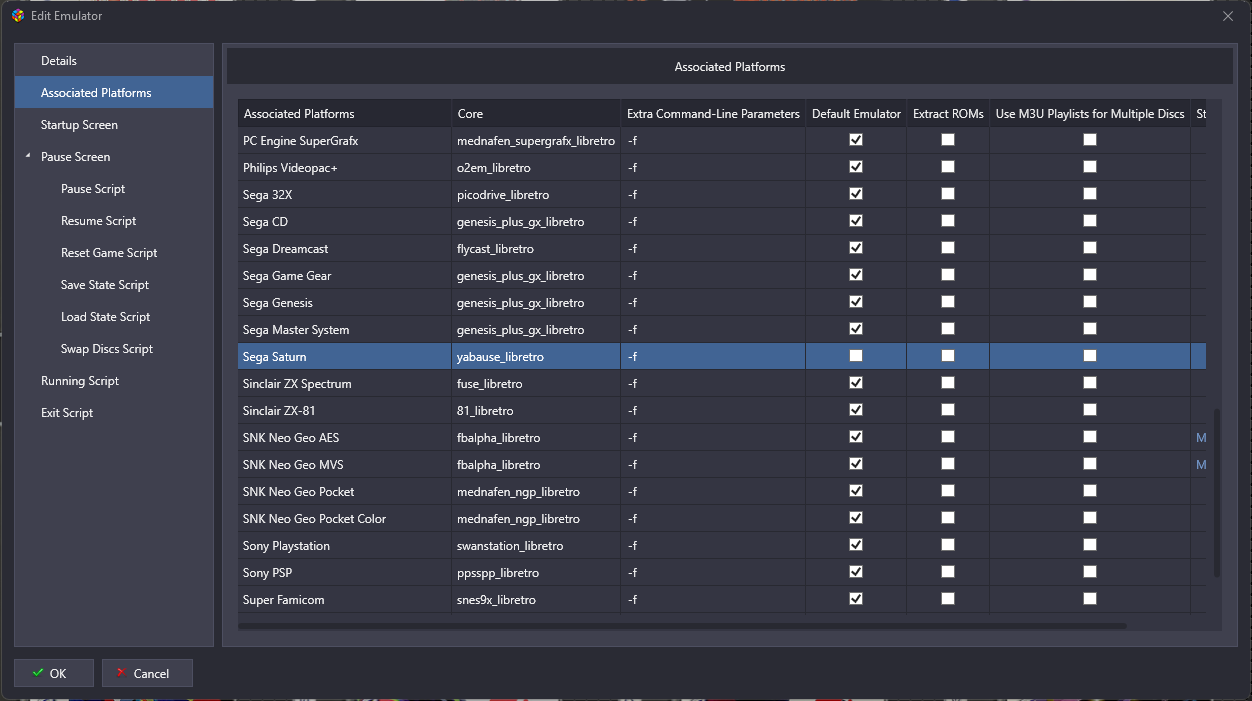Select SNK Neo Geo Pocket Color cell
Image resolution: width=1252 pixels, height=701 pixels.
click(x=344, y=518)
